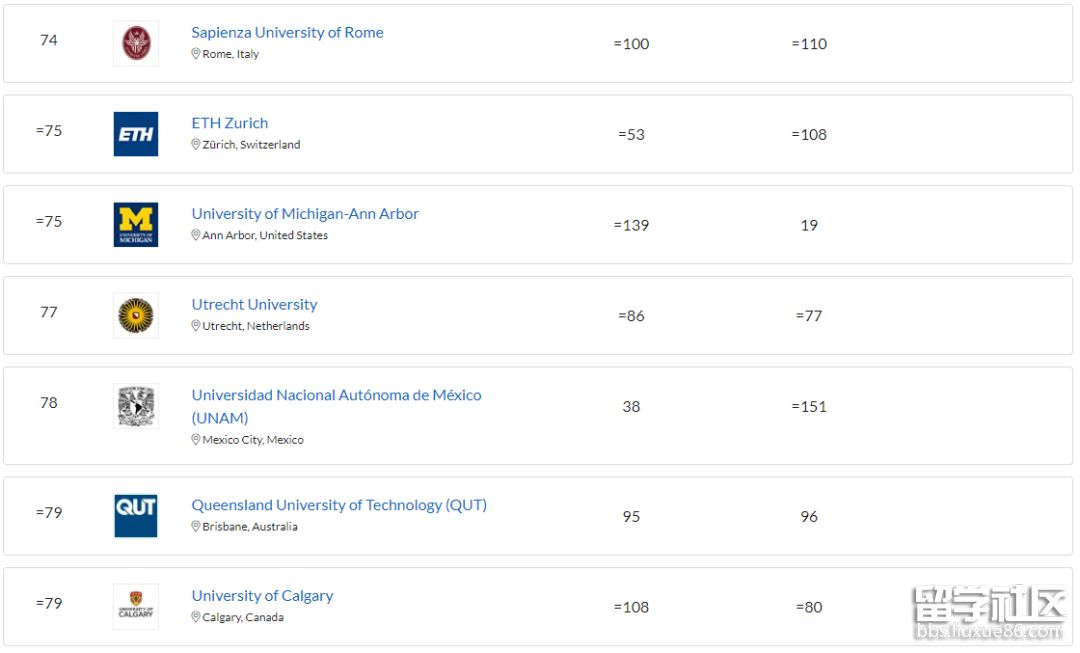Click the QUT blue logo
The height and width of the screenshot is (653, 1080).
[135, 516]
